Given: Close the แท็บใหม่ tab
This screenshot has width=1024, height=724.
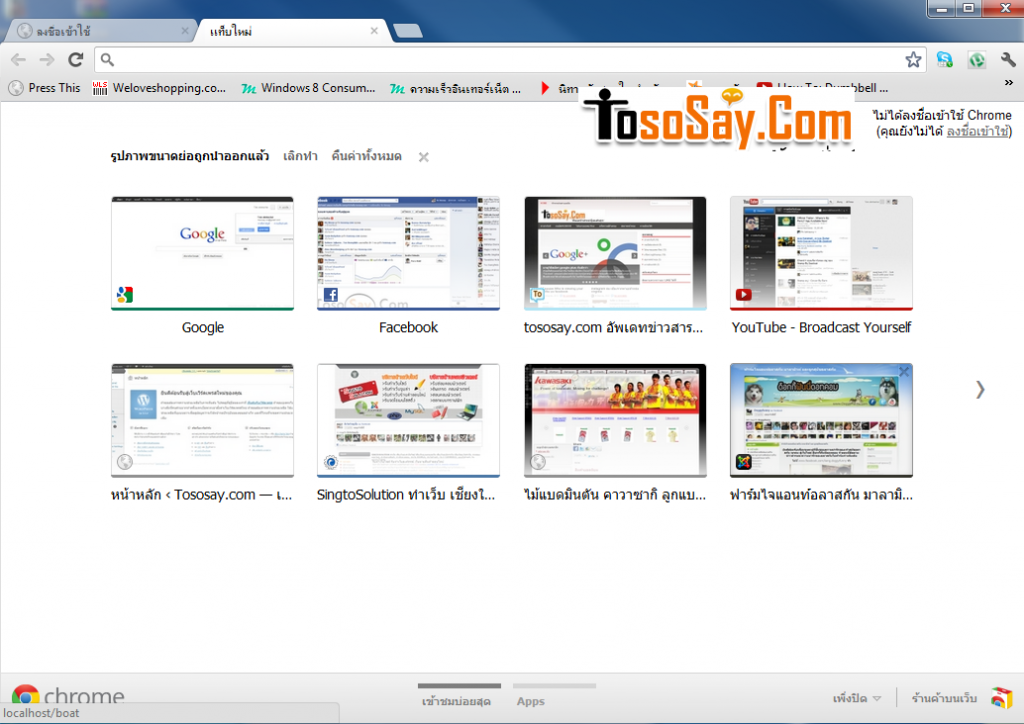Looking at the screenshot, I should click(374, 31).
